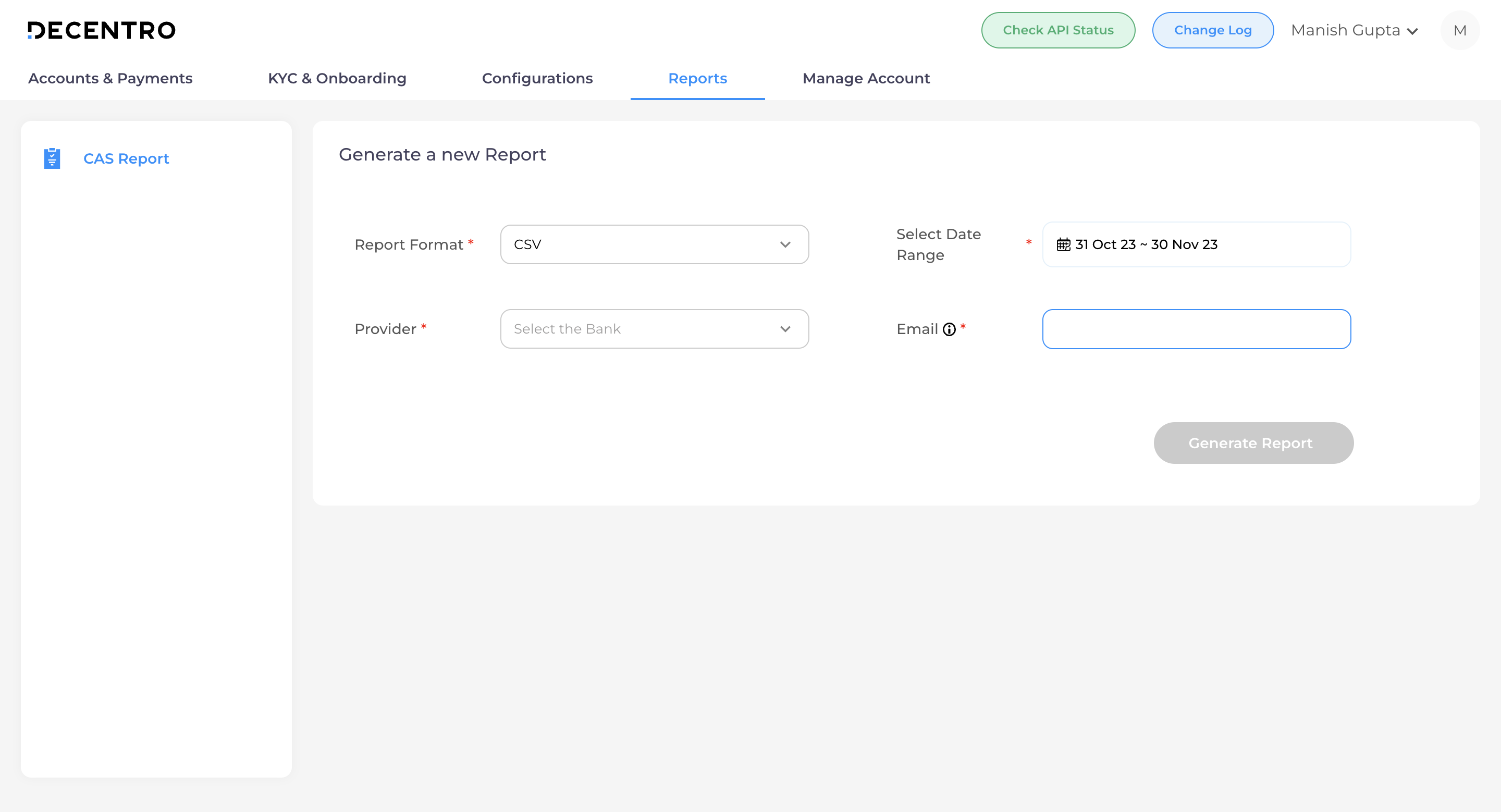This screenshot has width=1501, height=812.
Task: Expand the Select the Bank dropdown
Action: 654,328
